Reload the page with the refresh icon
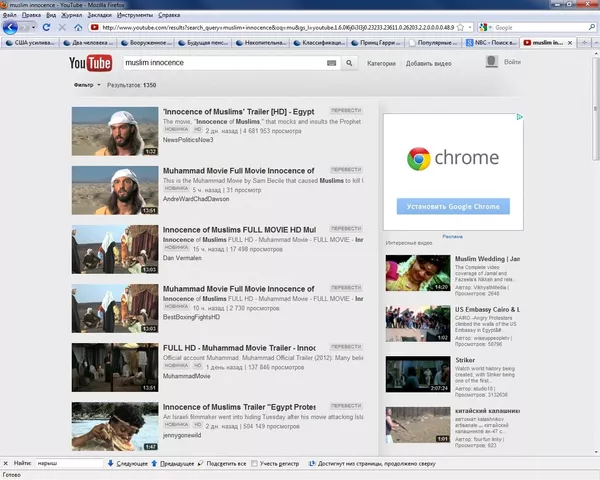The width and height of the screenshot is (600, 480). (46, 27)
